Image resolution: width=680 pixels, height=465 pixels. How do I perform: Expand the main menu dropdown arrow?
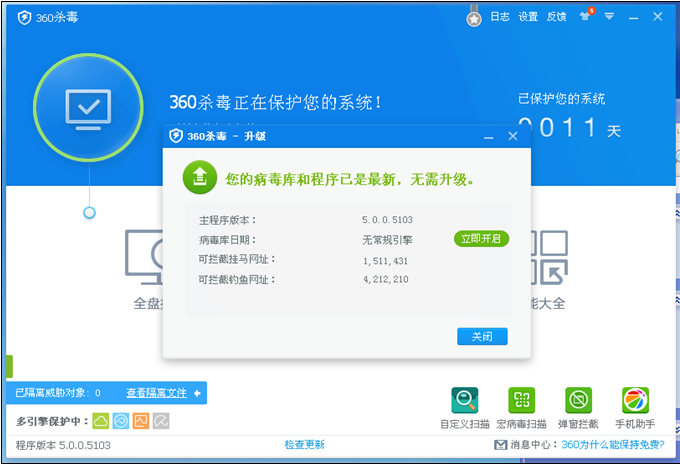609,16
